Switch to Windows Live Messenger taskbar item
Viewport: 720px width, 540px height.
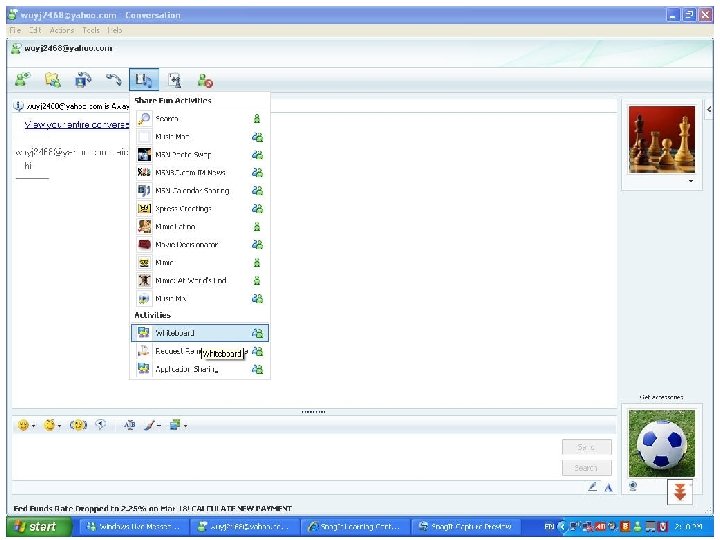[x=134, y=527]
